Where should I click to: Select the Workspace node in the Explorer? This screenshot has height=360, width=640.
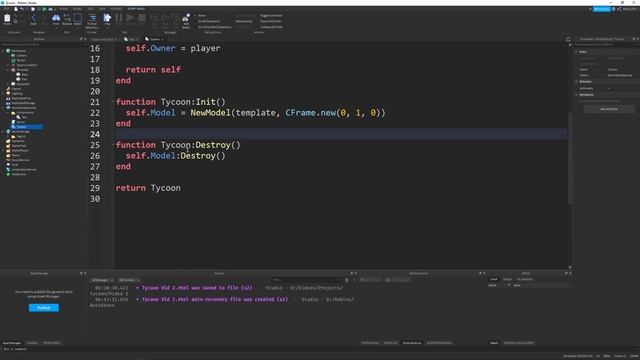18,51
